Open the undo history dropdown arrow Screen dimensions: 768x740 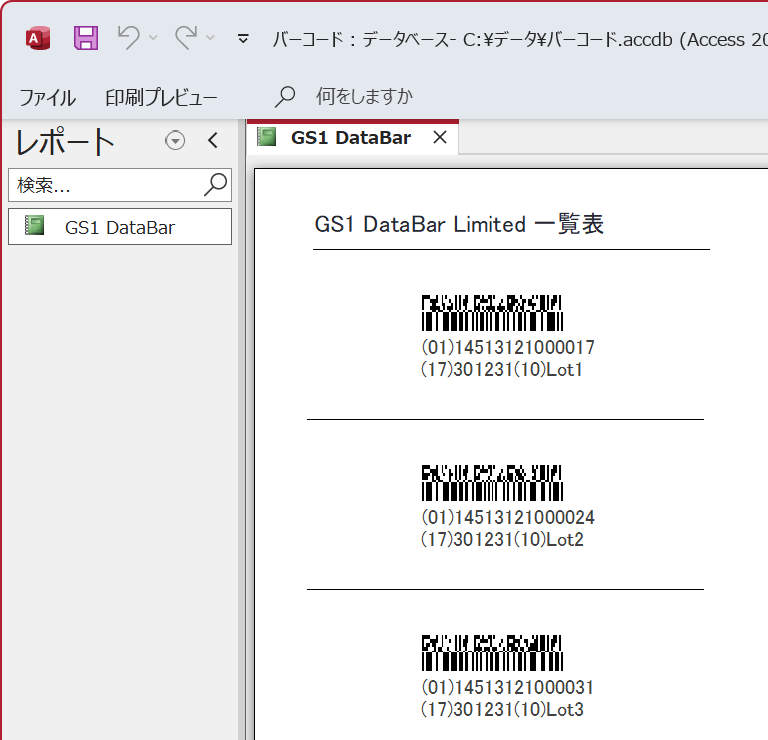click(x=153, y=38)
